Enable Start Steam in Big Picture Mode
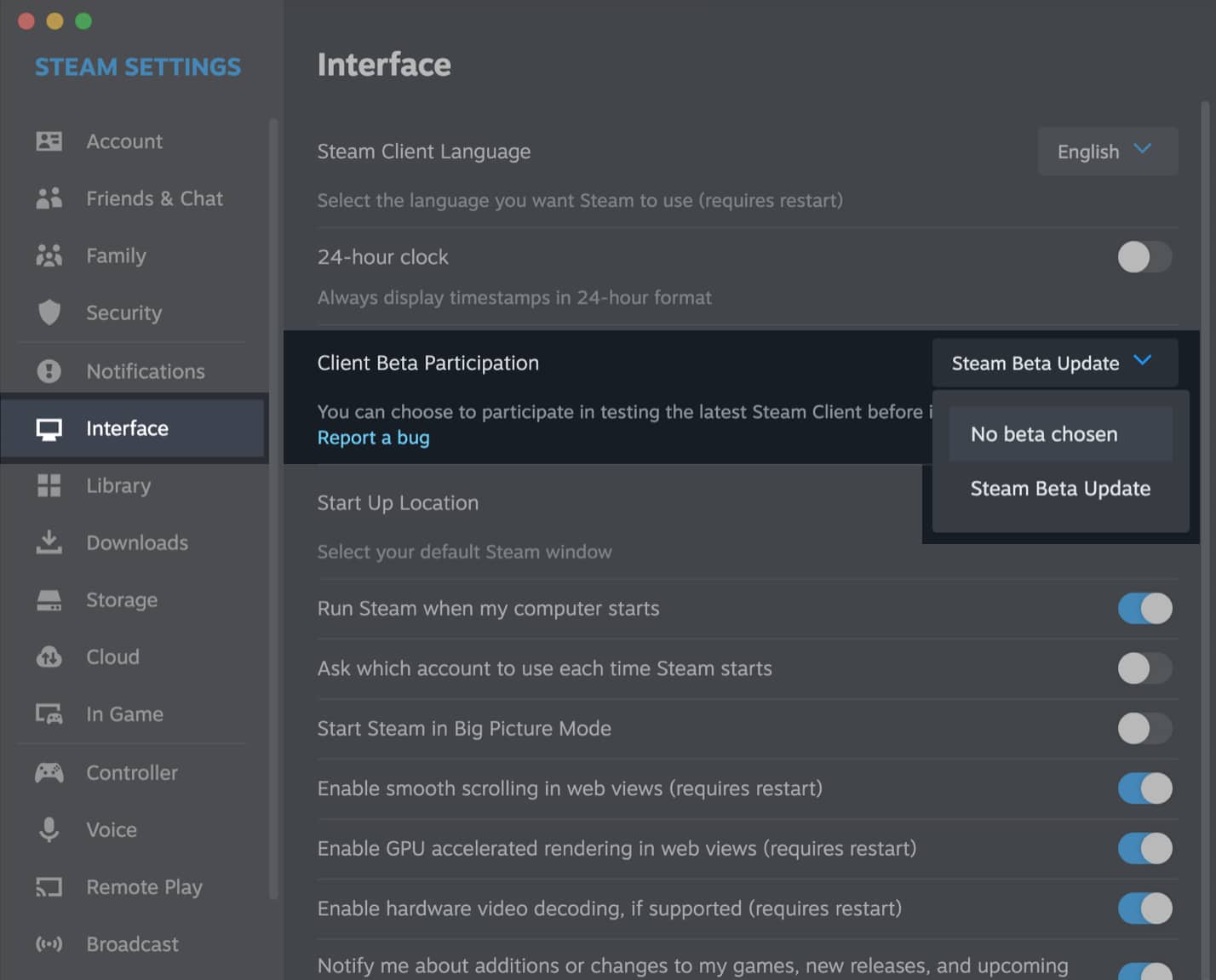The image size is (1216, 980). (x=1144, y=728)
